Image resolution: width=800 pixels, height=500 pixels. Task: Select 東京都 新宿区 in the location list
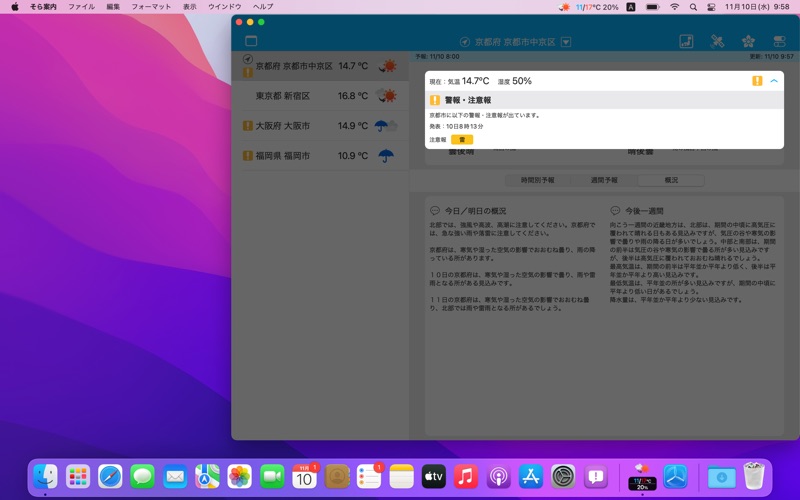tap(283, 96)
